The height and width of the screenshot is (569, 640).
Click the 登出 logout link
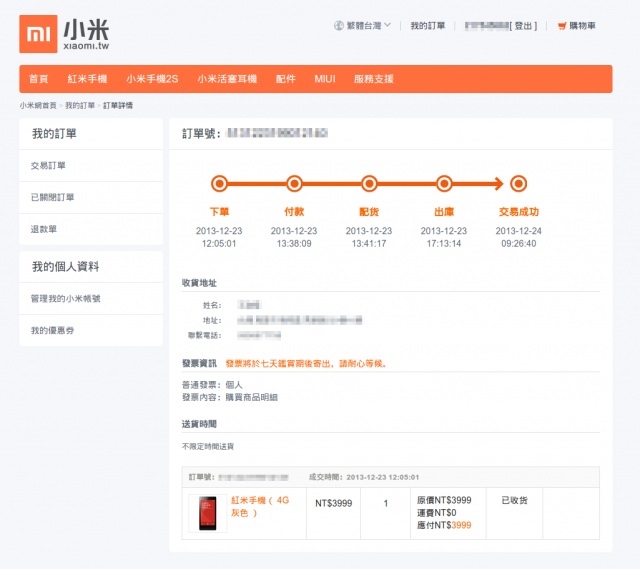[x=523, y=26]
